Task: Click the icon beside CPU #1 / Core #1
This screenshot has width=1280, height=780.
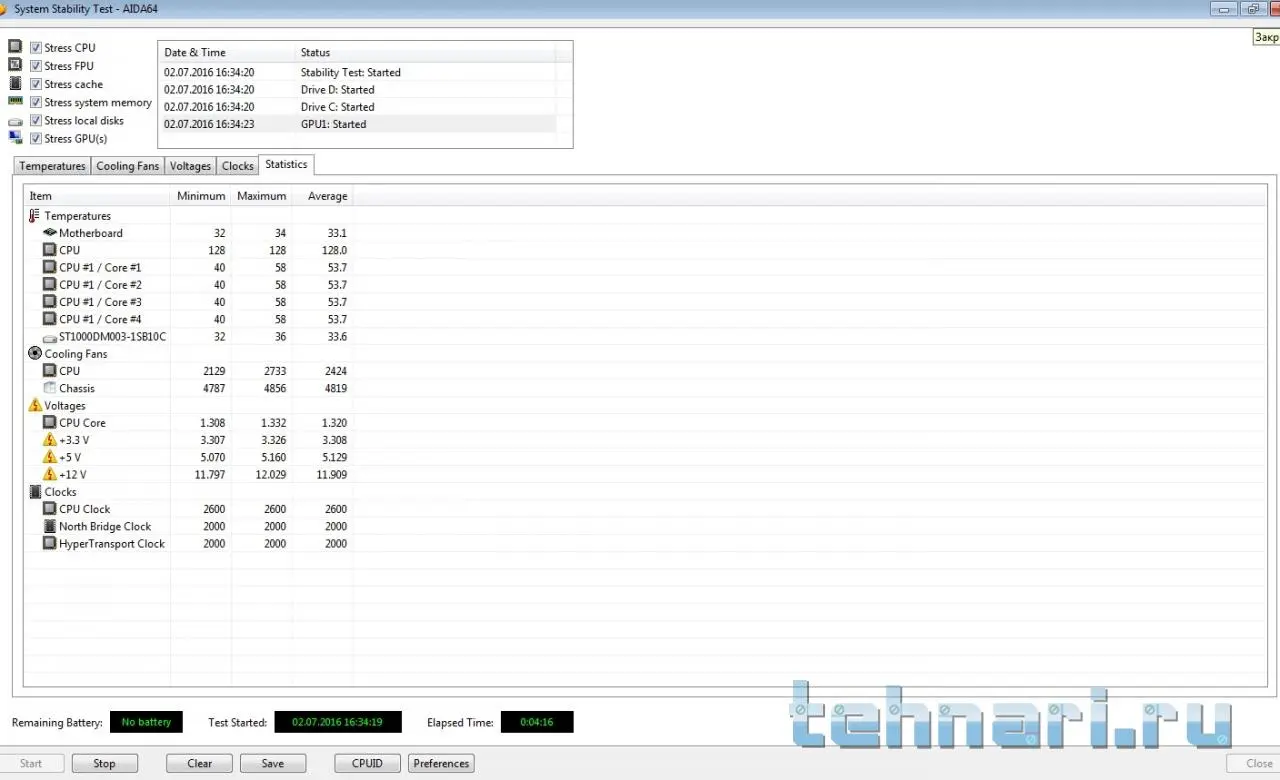Action: pyautogui.click(x=50, y=267)
